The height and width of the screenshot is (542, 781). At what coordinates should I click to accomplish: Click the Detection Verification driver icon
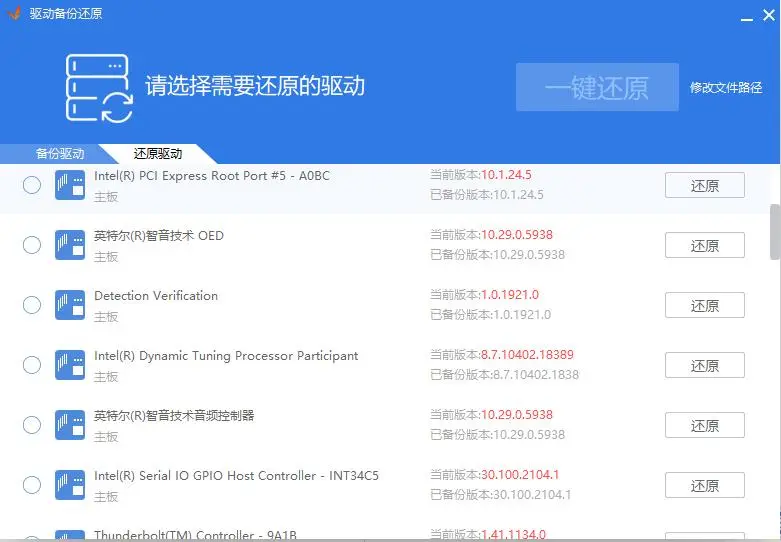tap(70, 306)
